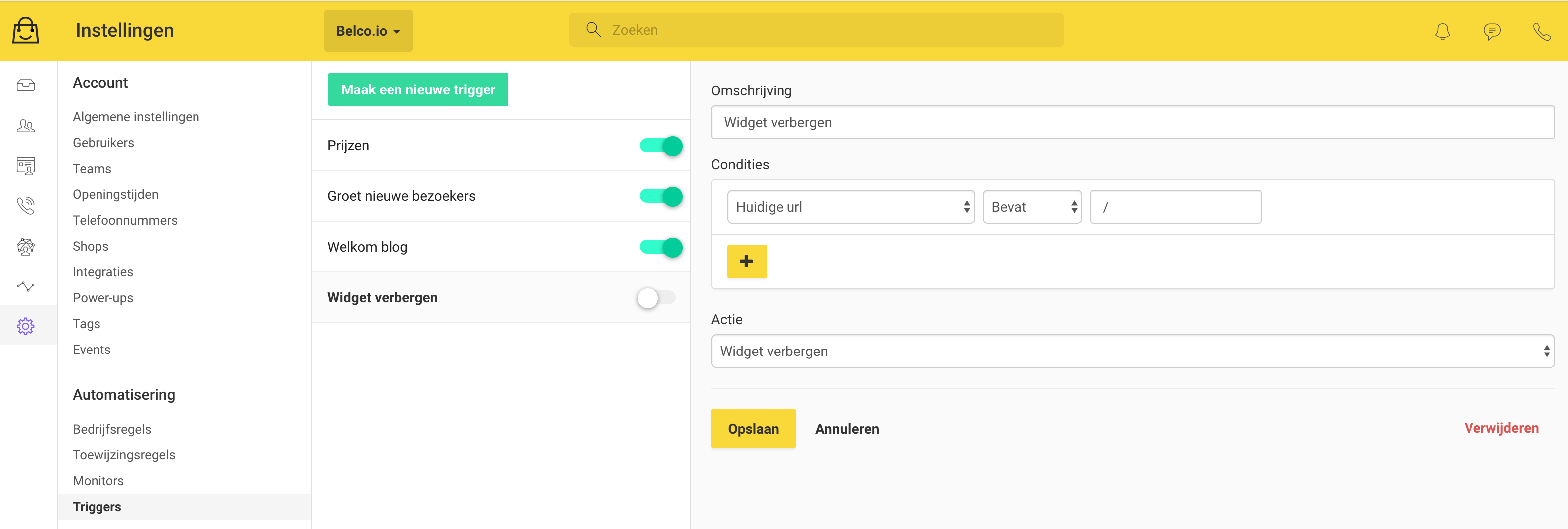
Task: Click the Belco shopping bag logo
Action: 25,30
